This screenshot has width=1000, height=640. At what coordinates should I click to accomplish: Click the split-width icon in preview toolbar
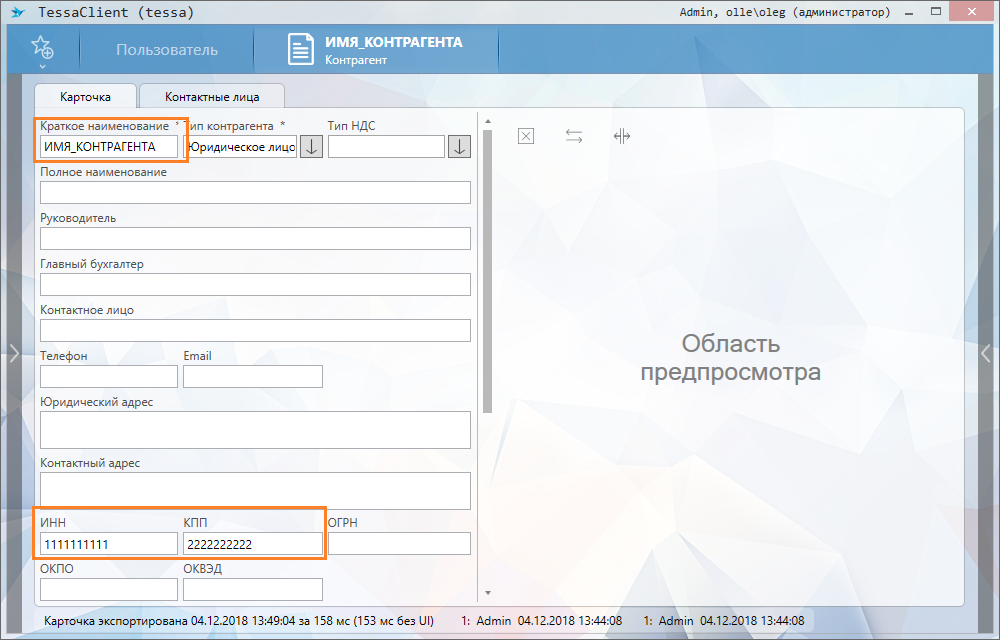622,136
